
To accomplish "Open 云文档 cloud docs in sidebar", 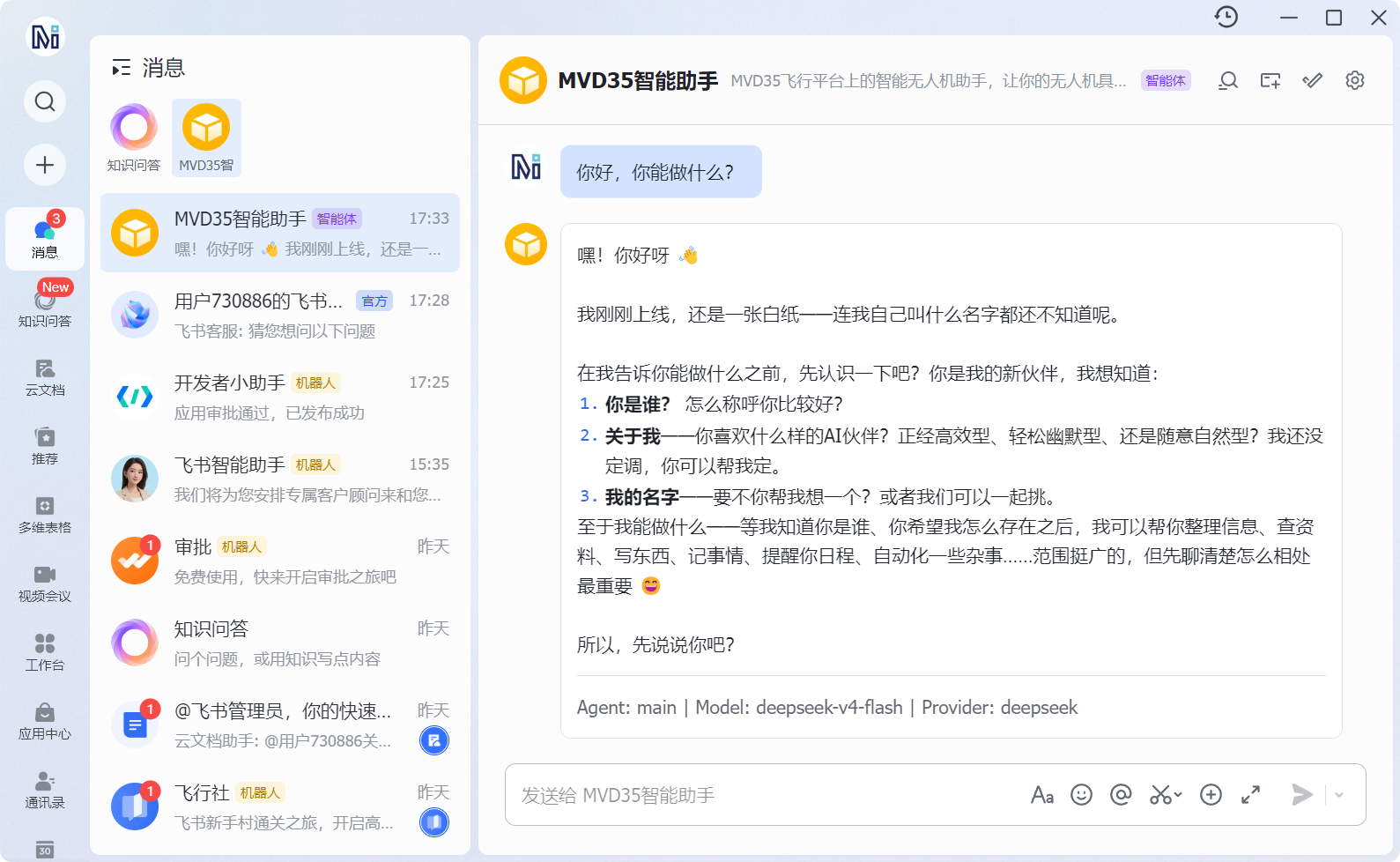I will [45, 376].
